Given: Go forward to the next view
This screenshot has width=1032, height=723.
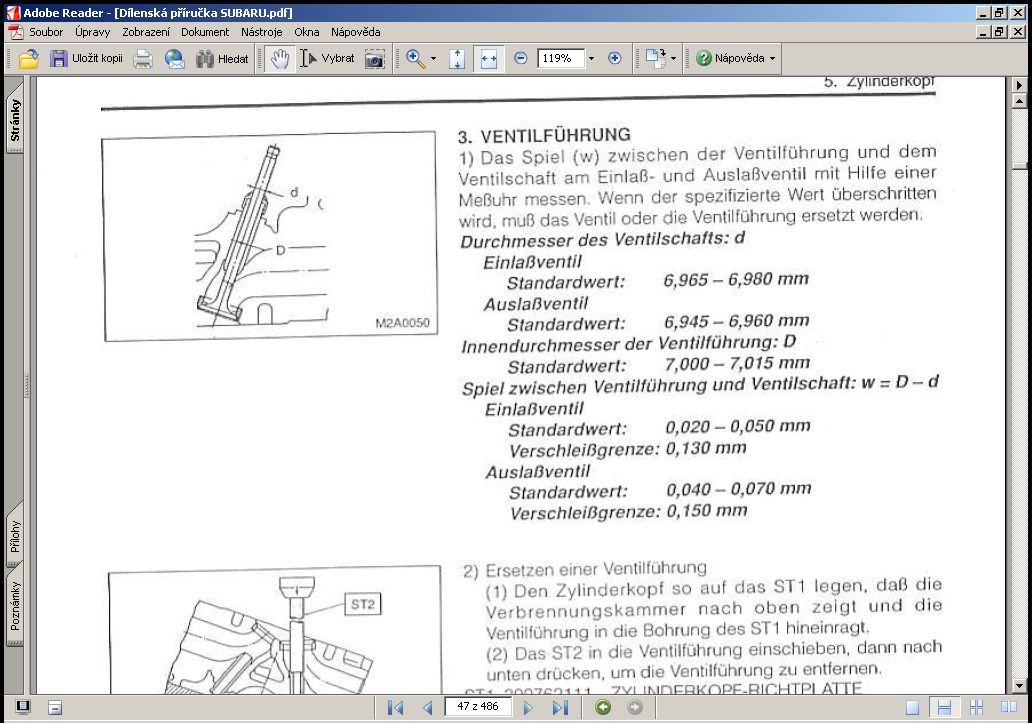Looking at the screenshot, I should click(635, 707).
